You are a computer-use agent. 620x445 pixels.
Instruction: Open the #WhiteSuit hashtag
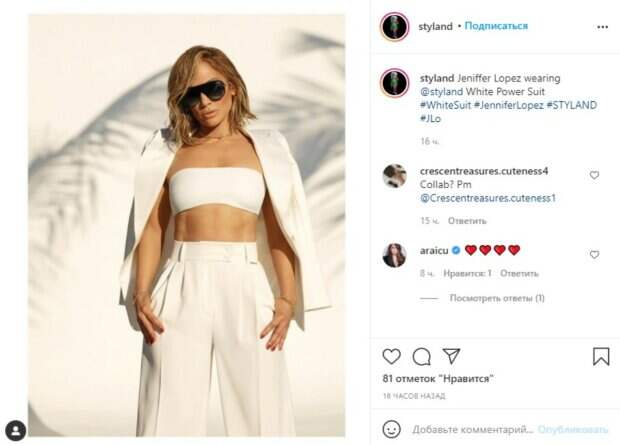pos(446,105)
